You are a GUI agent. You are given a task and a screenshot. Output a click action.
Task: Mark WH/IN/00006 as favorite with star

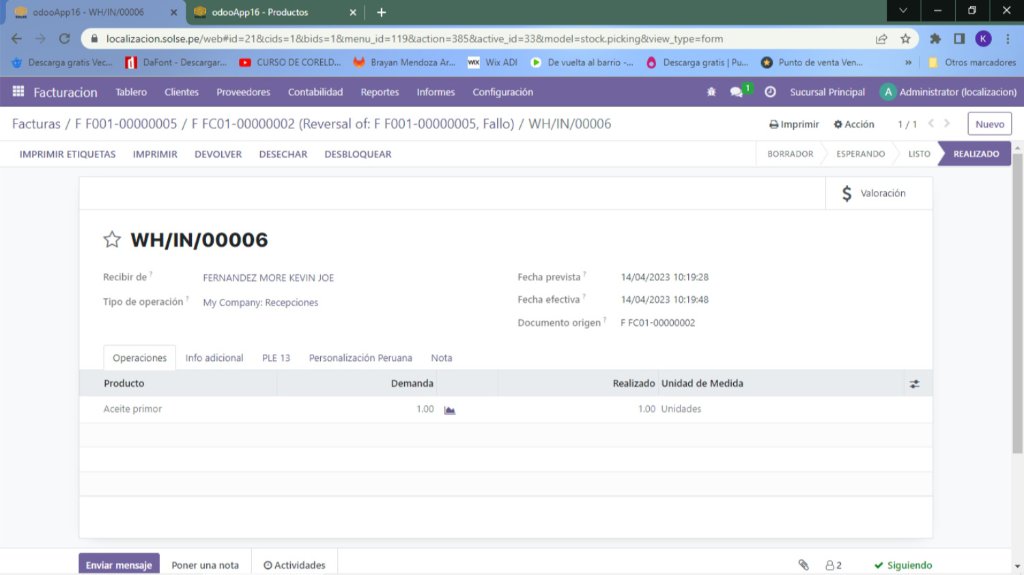click(112, 240)
